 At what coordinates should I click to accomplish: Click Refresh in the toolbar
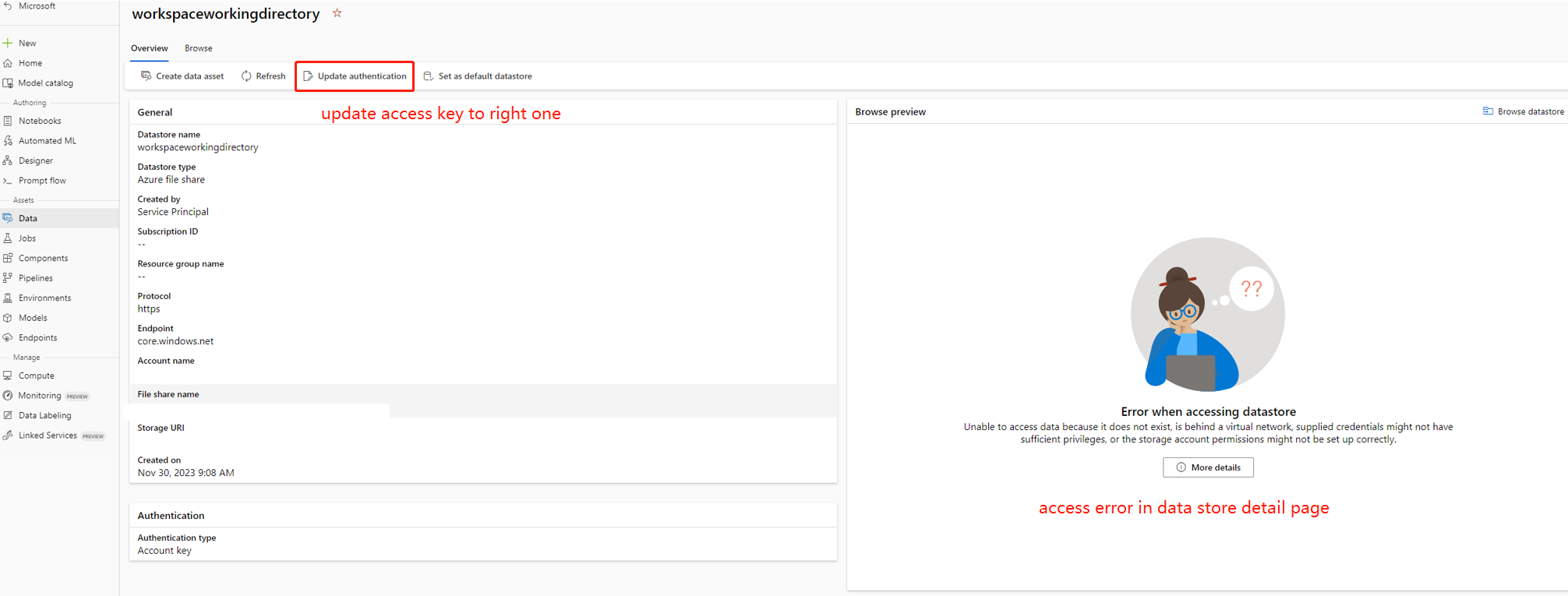coord(263,76)
